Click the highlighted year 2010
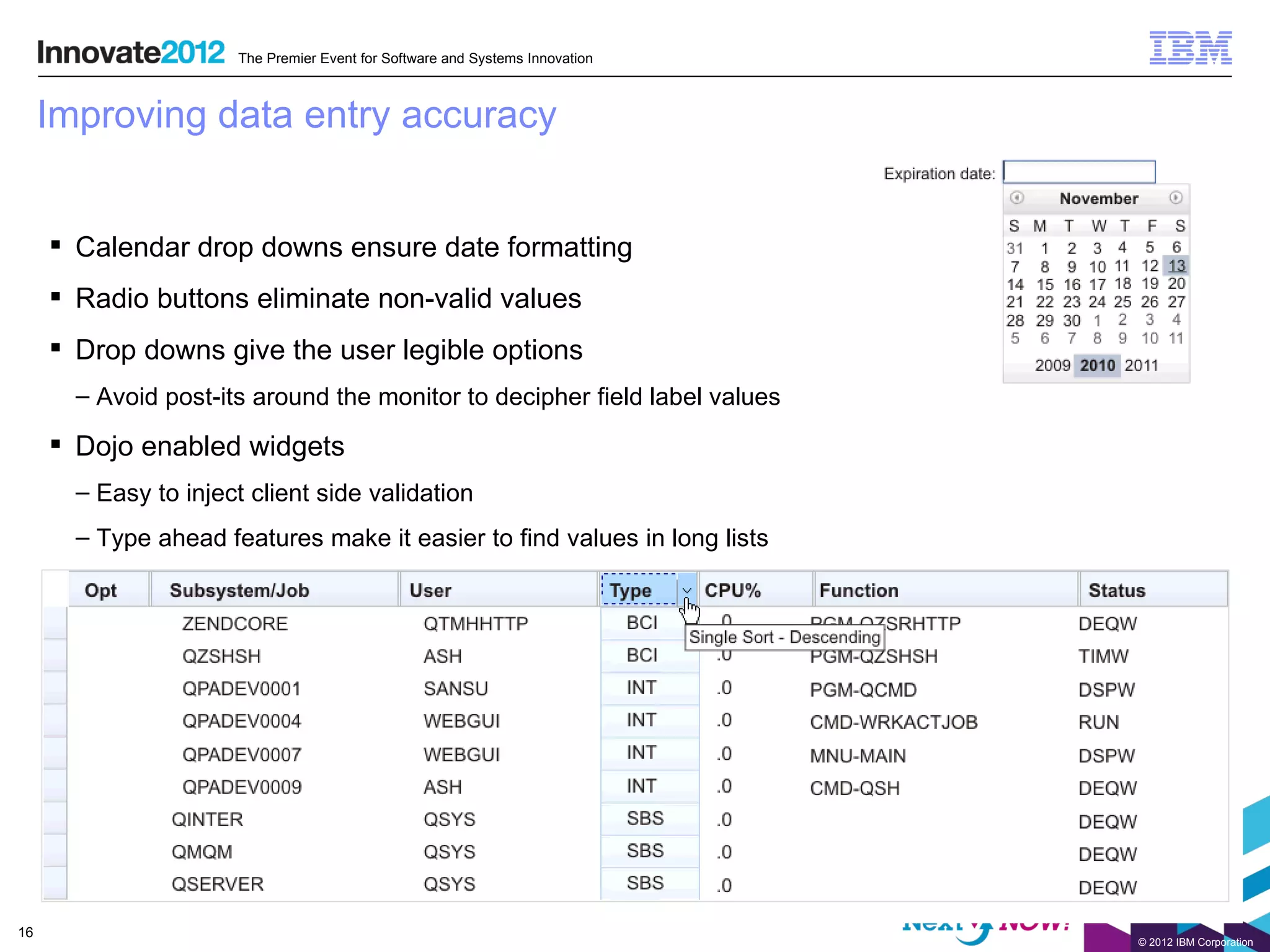 tap(1097, 365)
